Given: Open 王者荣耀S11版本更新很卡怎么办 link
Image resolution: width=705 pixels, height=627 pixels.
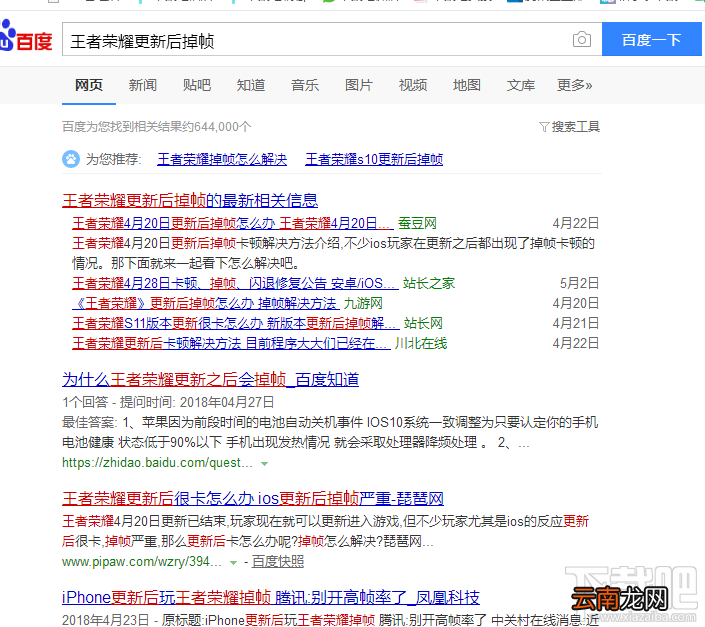Looking at the screenshot, I should point(236,323).
